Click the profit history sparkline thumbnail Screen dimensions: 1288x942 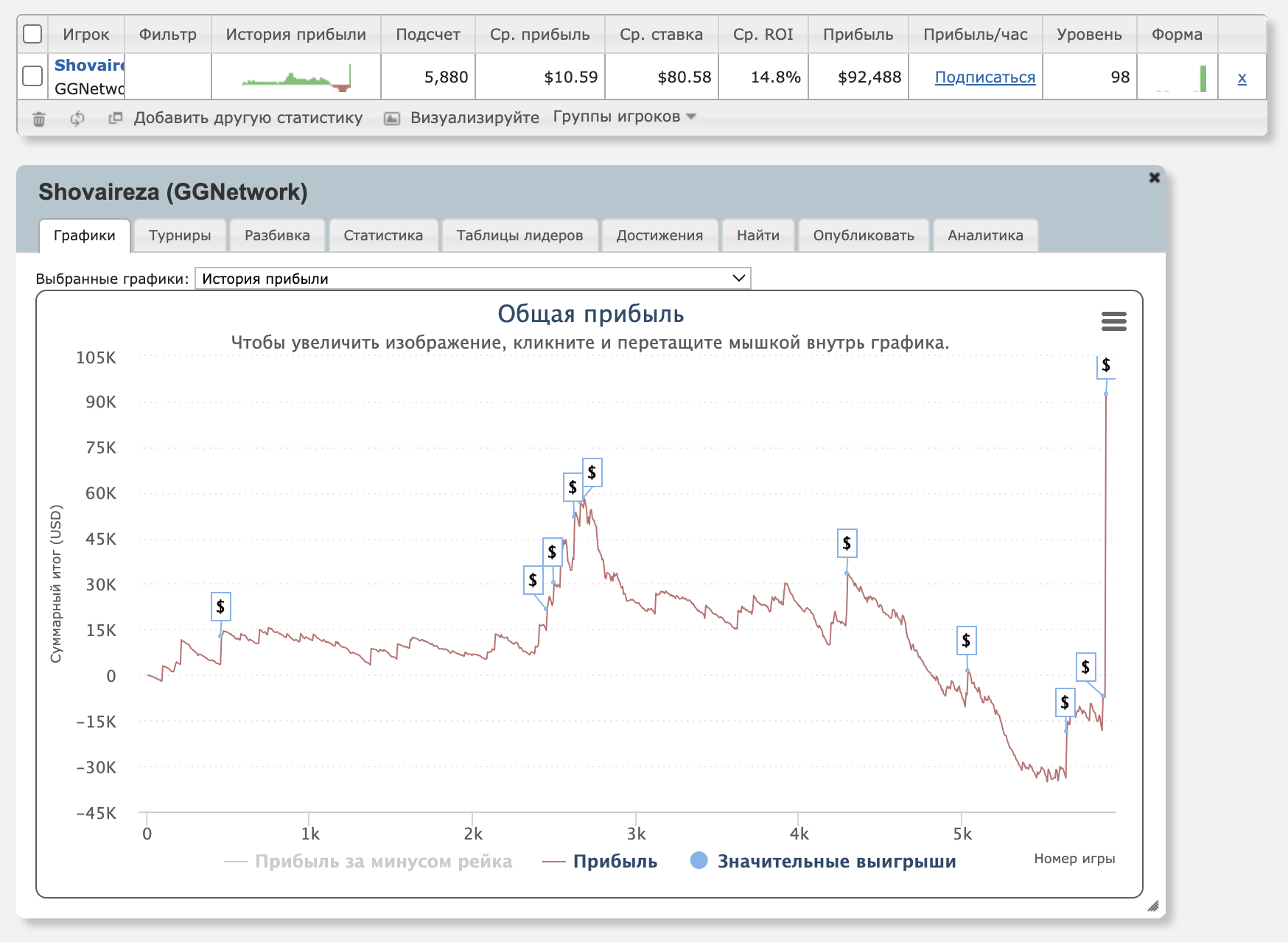click(296, 77)
